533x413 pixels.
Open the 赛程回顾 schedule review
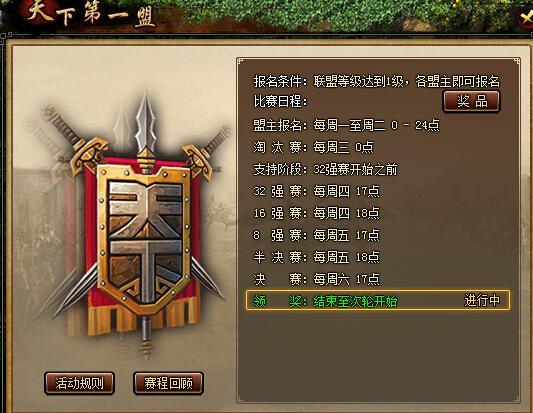(x=168, y=383)
